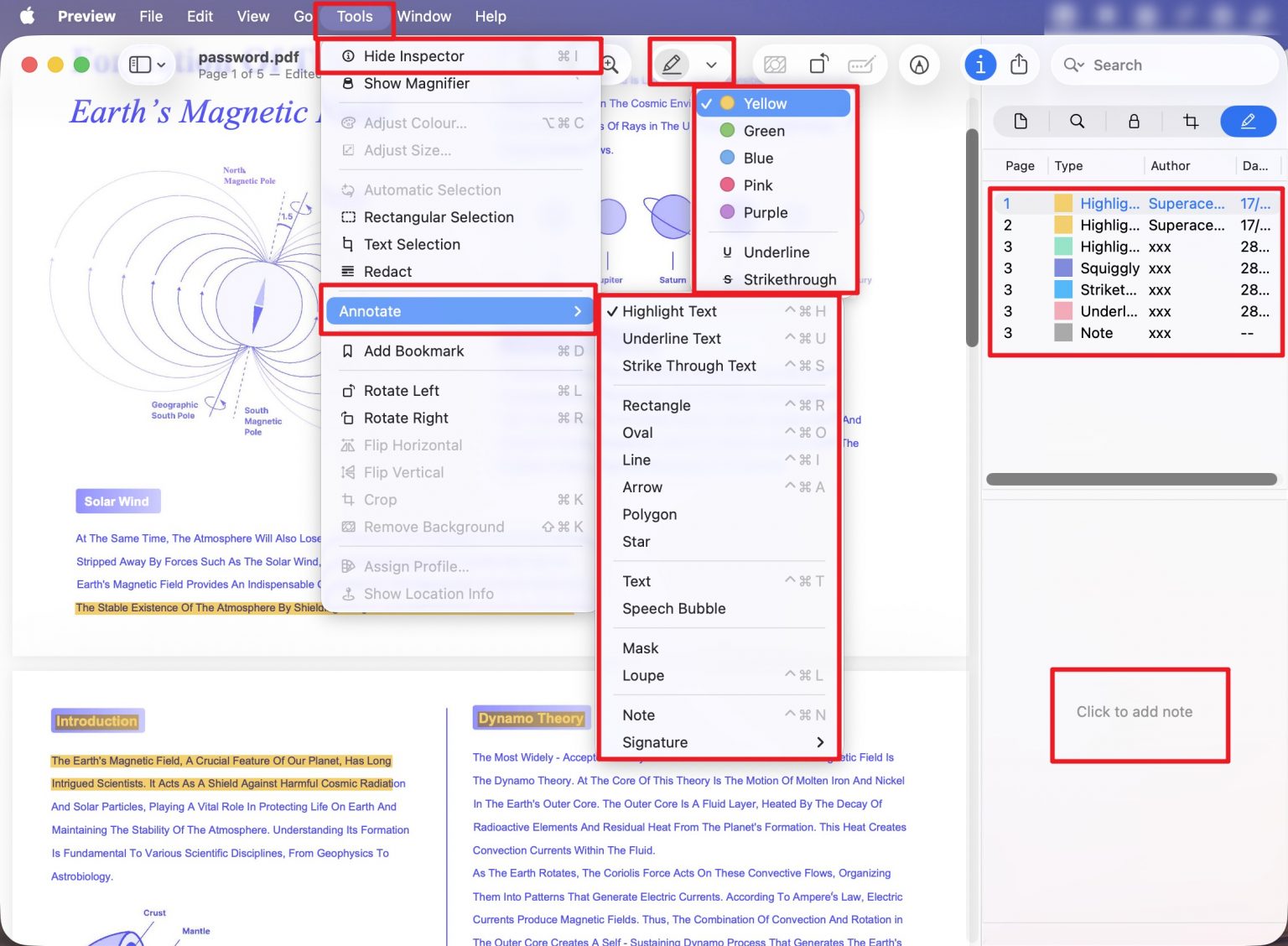Open the Preview app menu
This screenshot has height=946, width=1288.
click(x=86, y=16)
